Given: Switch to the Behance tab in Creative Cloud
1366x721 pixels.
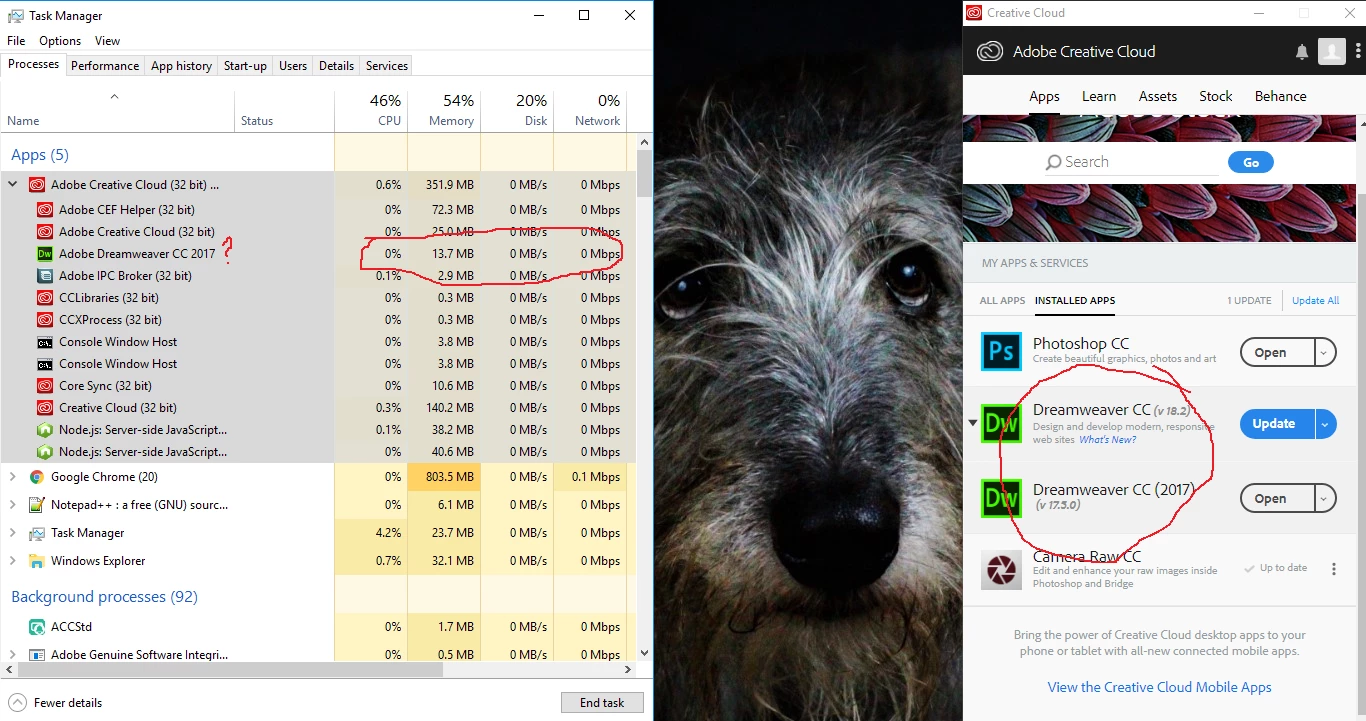Looking at the screenshot, I should (1281, 96).
